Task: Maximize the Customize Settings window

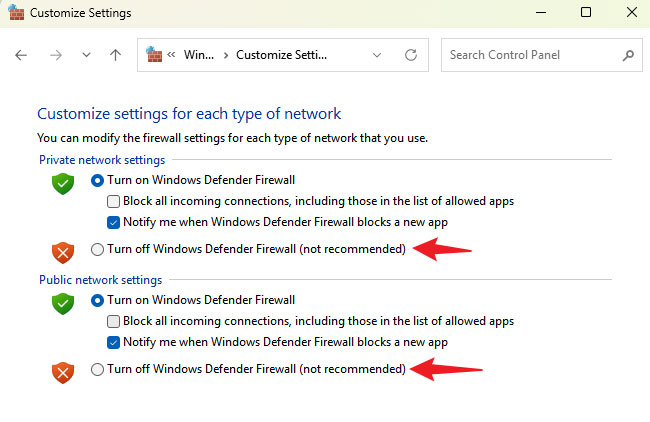Action: pos(586,12)
